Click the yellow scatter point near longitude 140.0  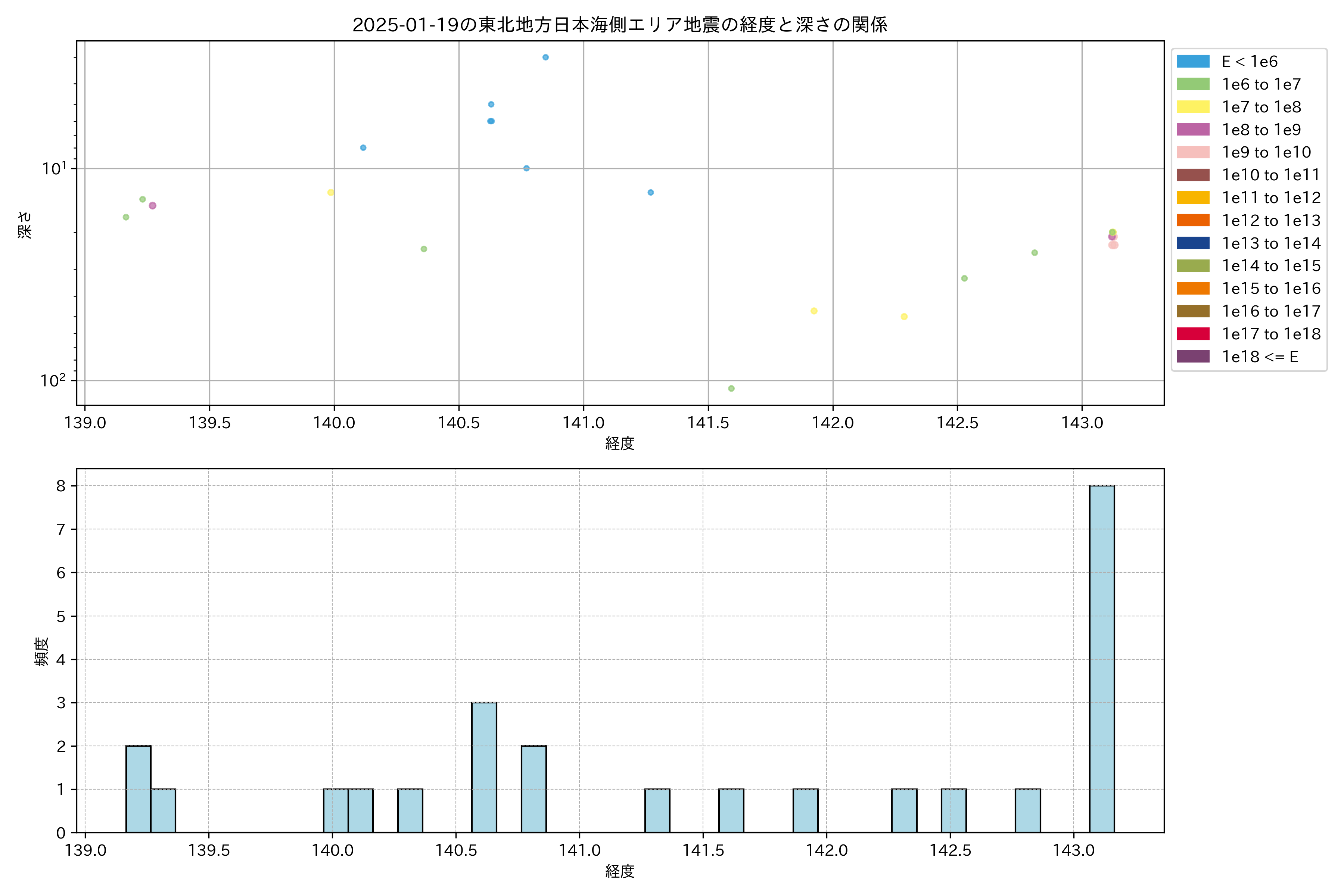[330, 193]
